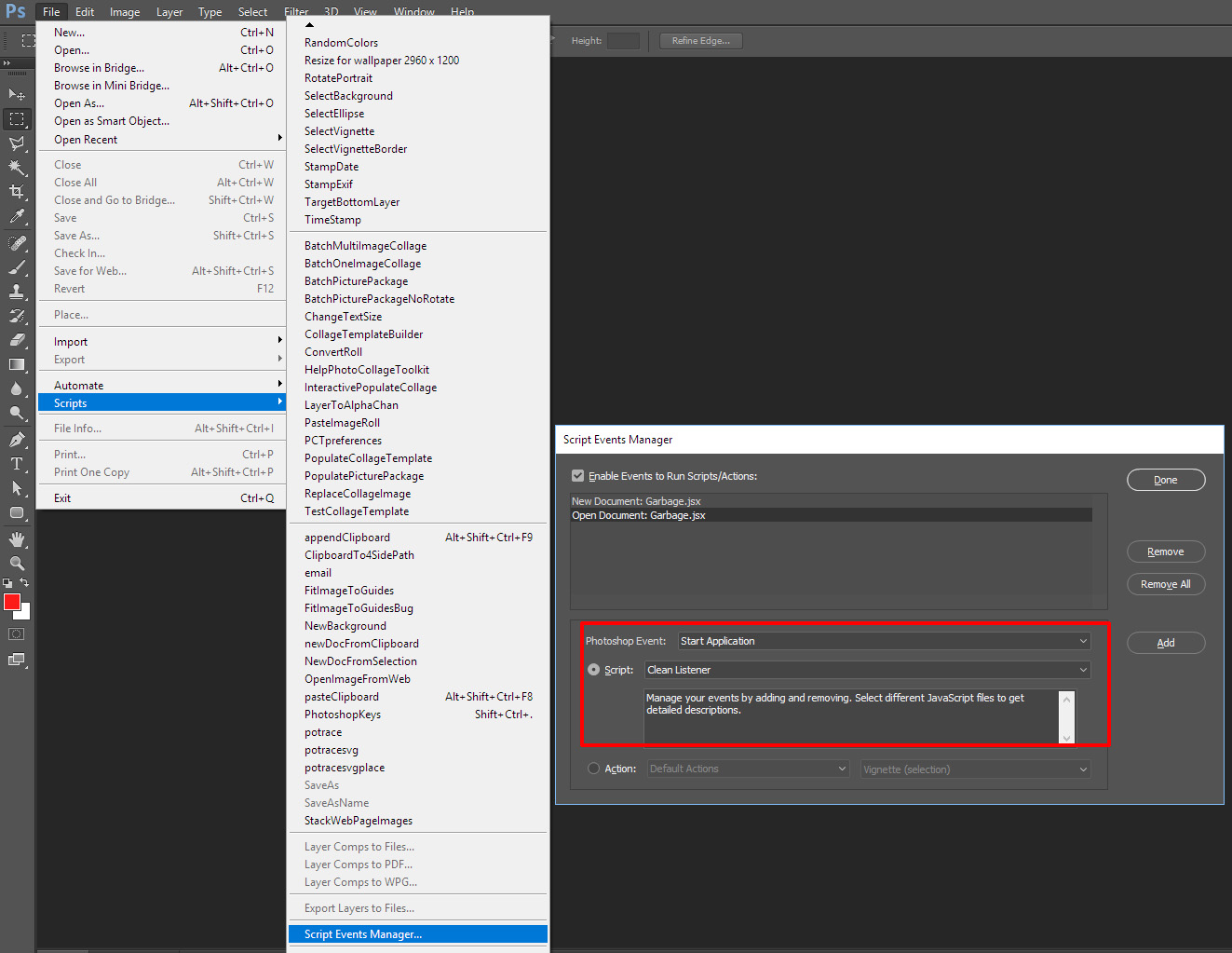Image resolution: width=1232 pixels, height=953 pixels.
Task: Choose Script Events Manager from the Scripts submenu
Action: pos(362,933)
